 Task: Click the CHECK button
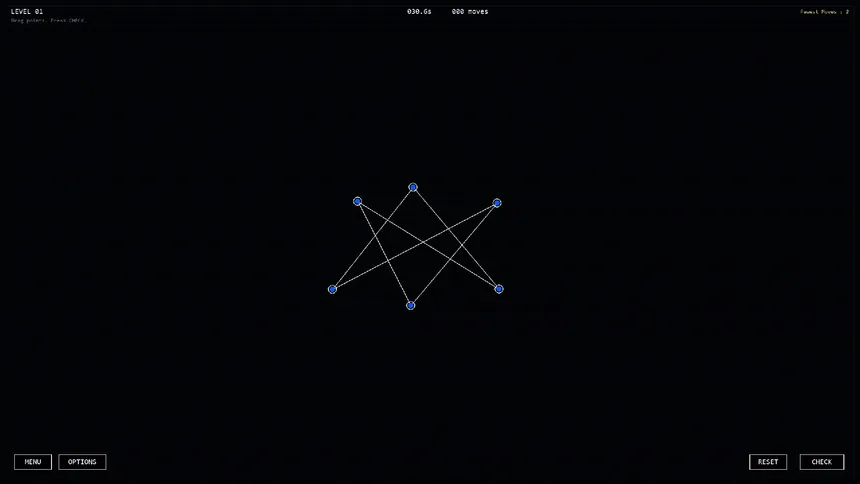[822, 462]
